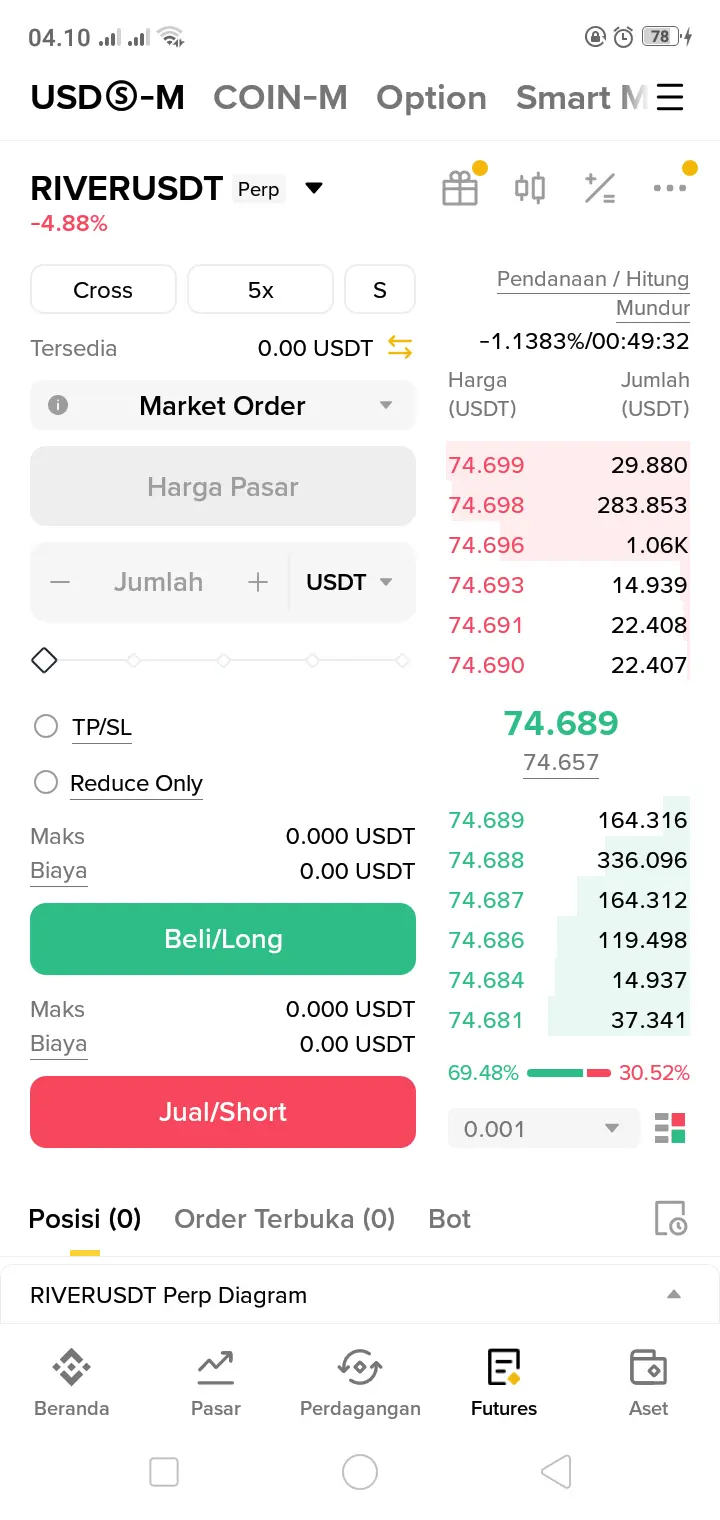This screenshot has height=1520, width=720.
Task: Tap the red Jual/Short button
Action: pos(223,1112)
